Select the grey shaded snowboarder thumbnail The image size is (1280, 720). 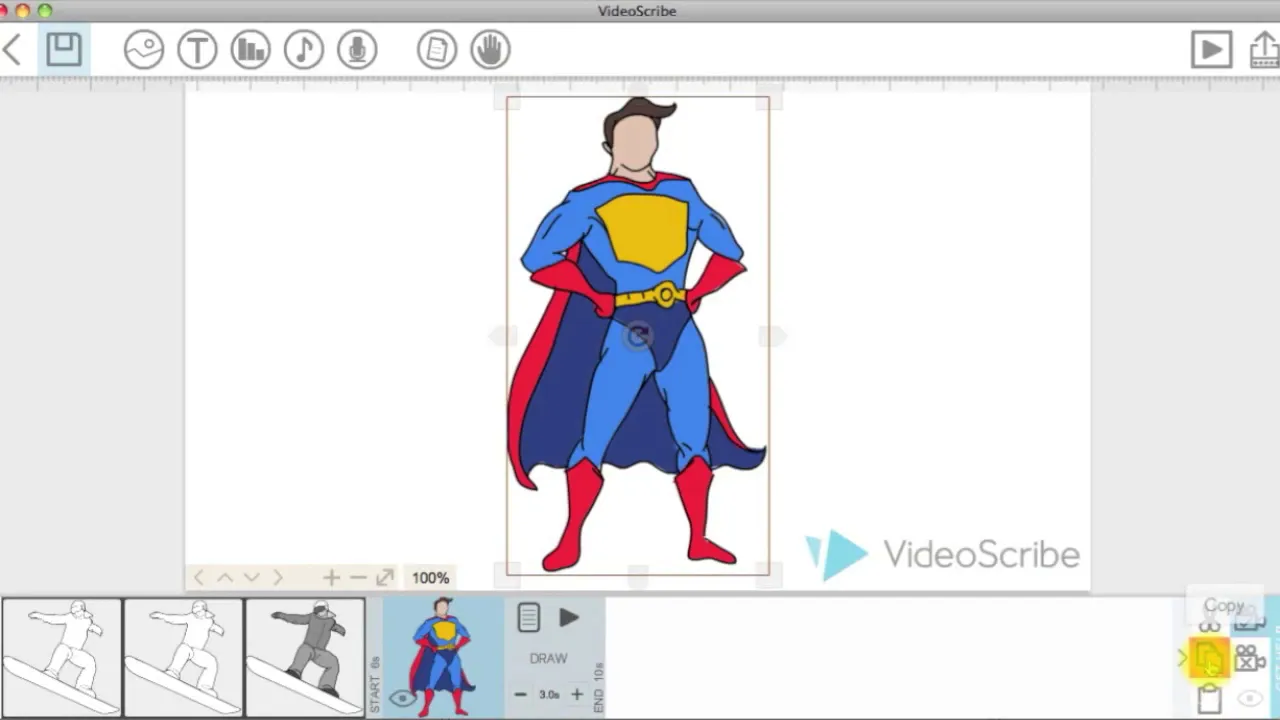[305, 657]
